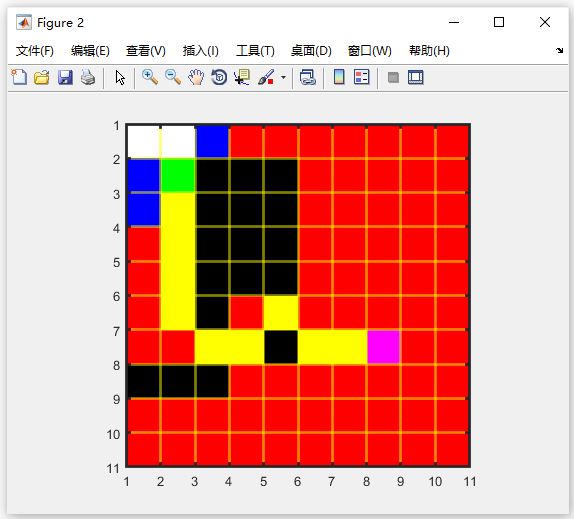Screen dimensions: 574x519
Task: Click the Link Plot button
Action: [x=308, y=77]
